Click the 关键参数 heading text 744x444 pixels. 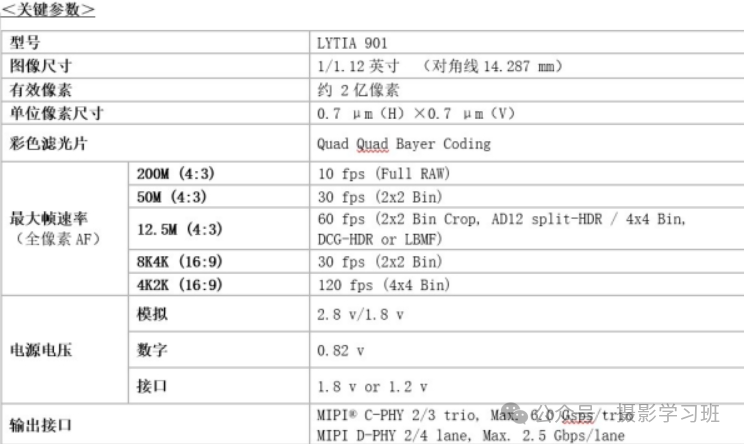(48, 9)
